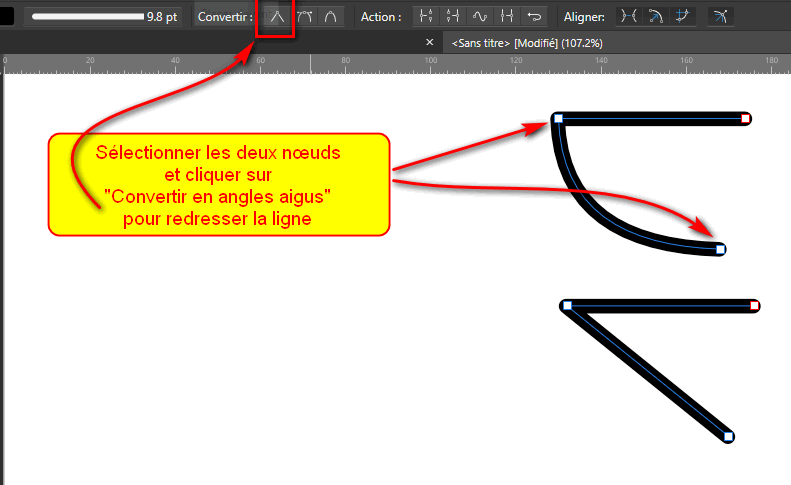
Task: Click the Break curve action icon
Action: point(426,17)
